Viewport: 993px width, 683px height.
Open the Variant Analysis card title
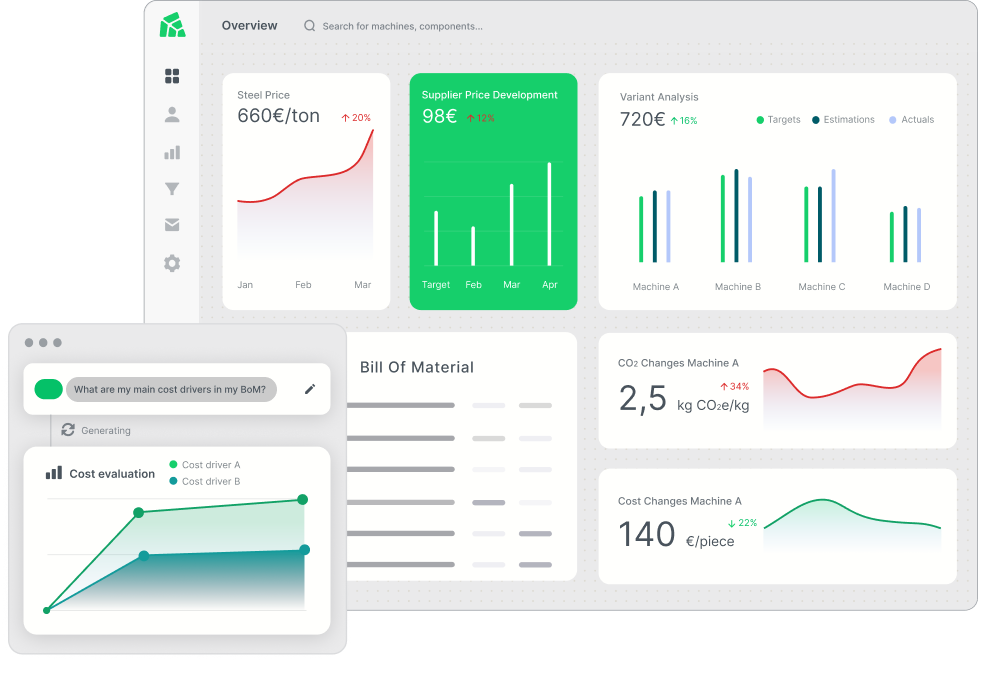tap(659, 97)
